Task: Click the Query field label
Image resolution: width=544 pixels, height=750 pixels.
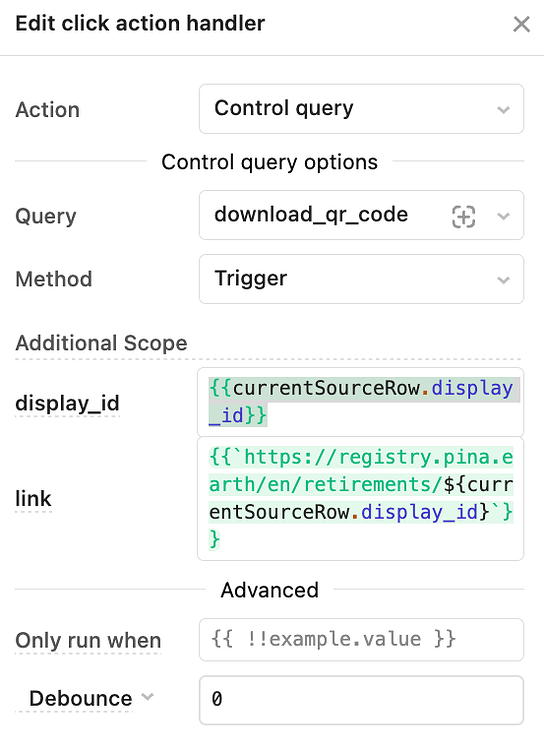Action: [46, 216]
